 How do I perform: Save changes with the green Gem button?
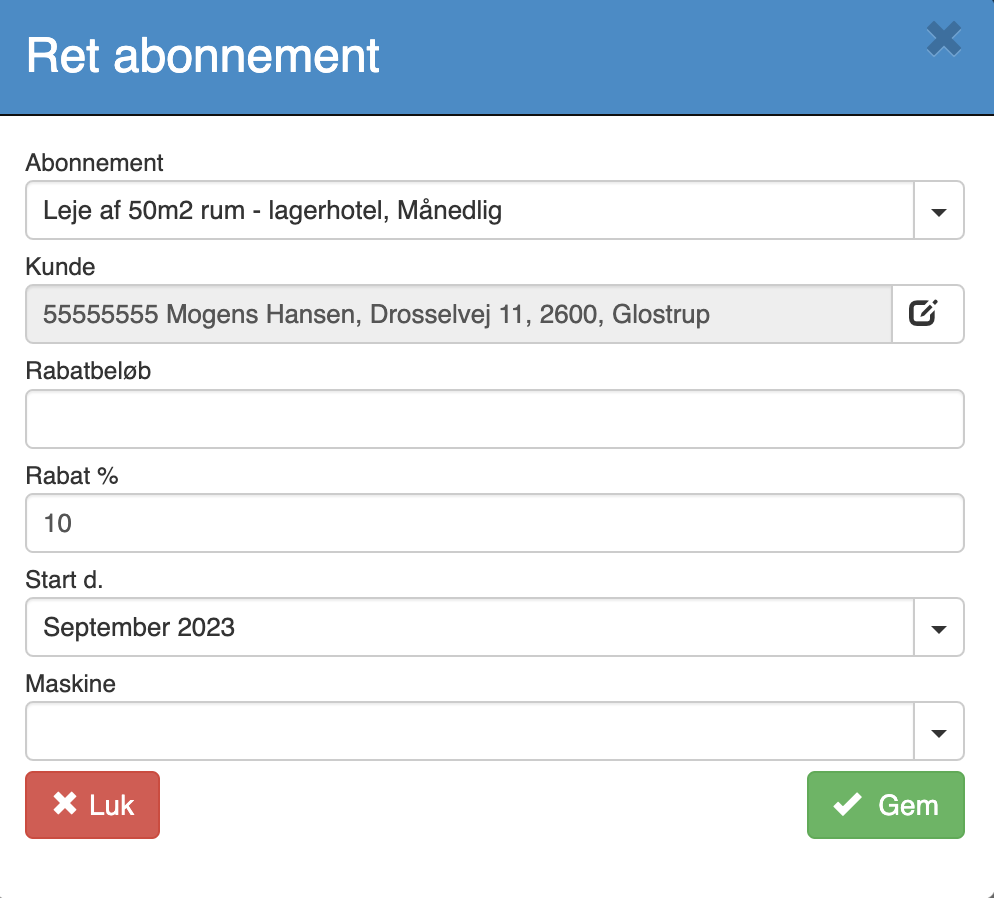886,805
